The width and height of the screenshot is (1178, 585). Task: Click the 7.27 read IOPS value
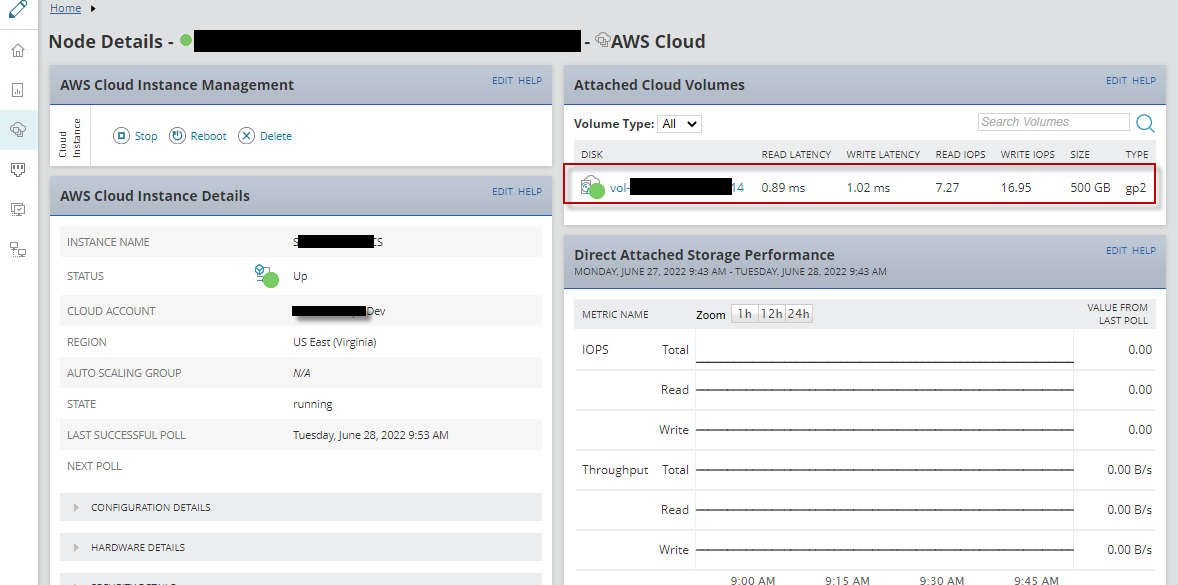point(947,188)
